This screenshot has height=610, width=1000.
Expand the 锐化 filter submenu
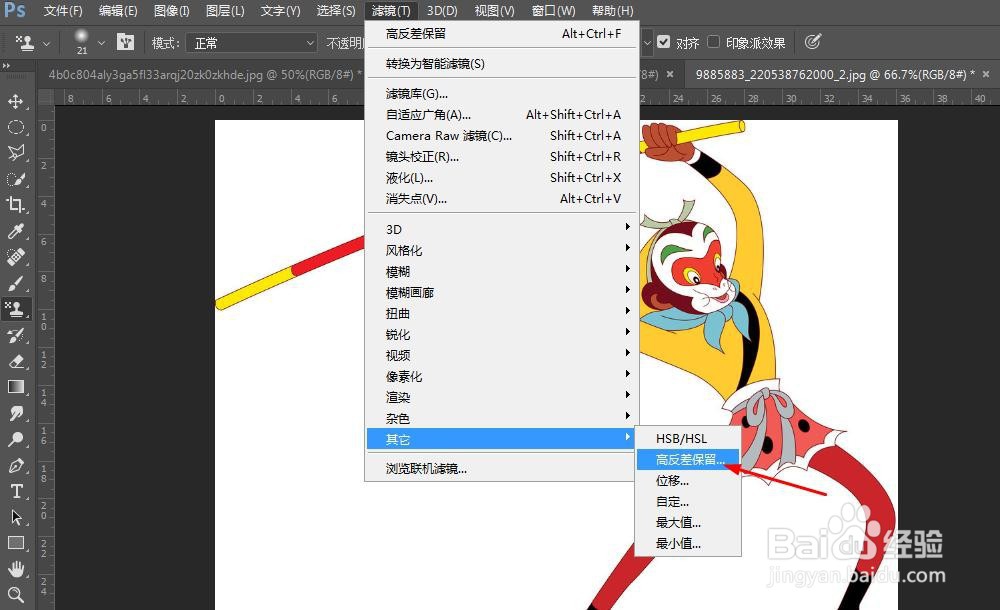click(501, 334)
